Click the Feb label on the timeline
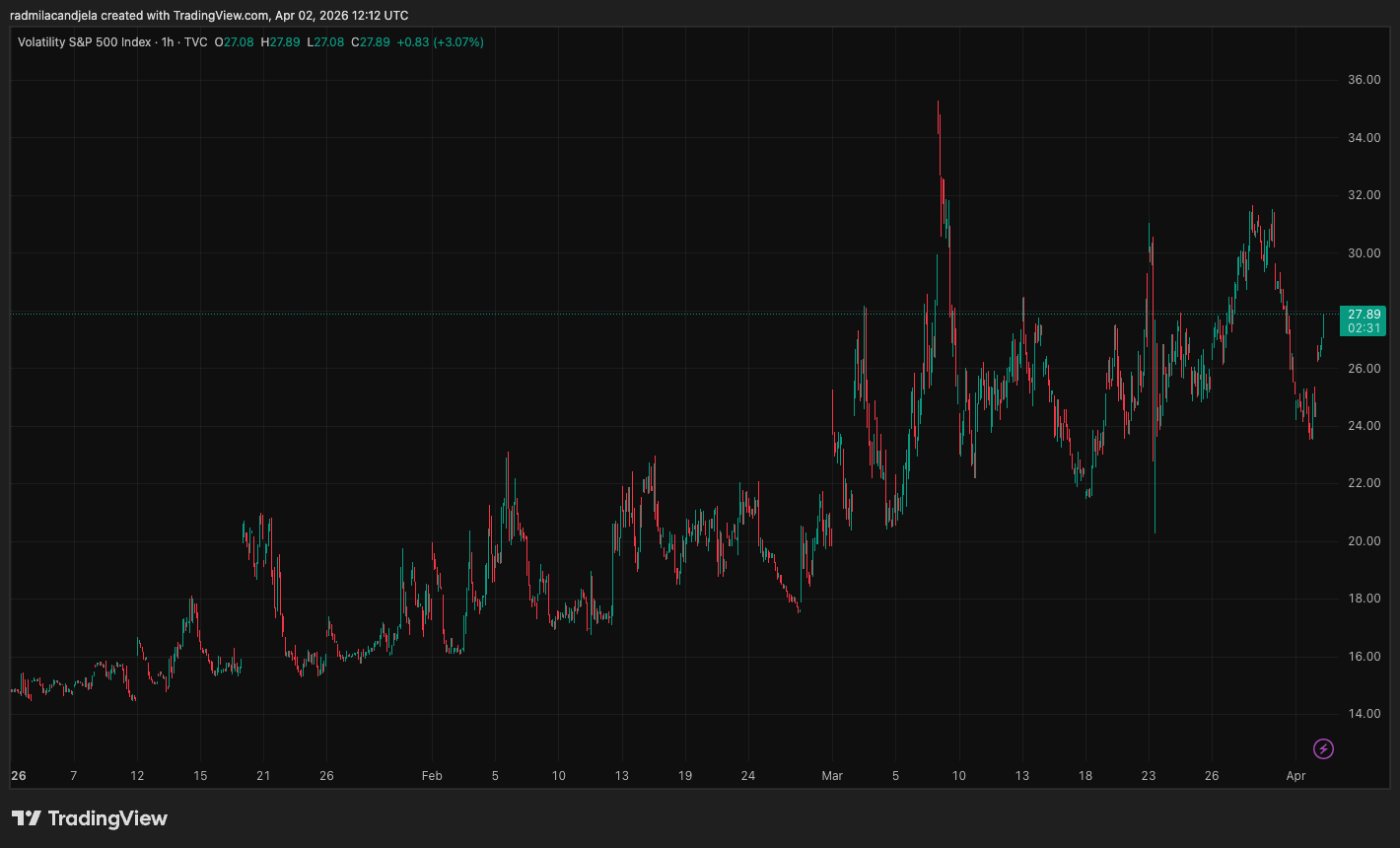Image resolution: width=1400 pixels, height=848 pixels. 430,776
